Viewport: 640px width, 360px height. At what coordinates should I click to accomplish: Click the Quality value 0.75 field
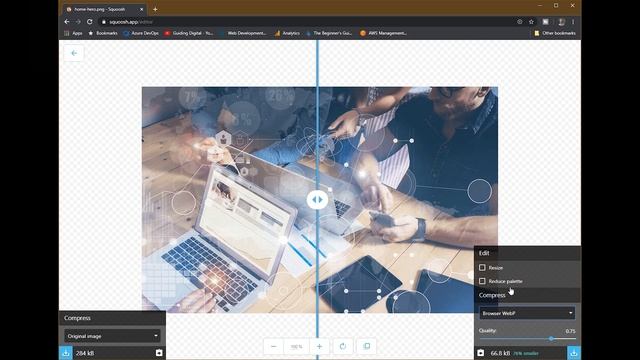click(570, 331)
